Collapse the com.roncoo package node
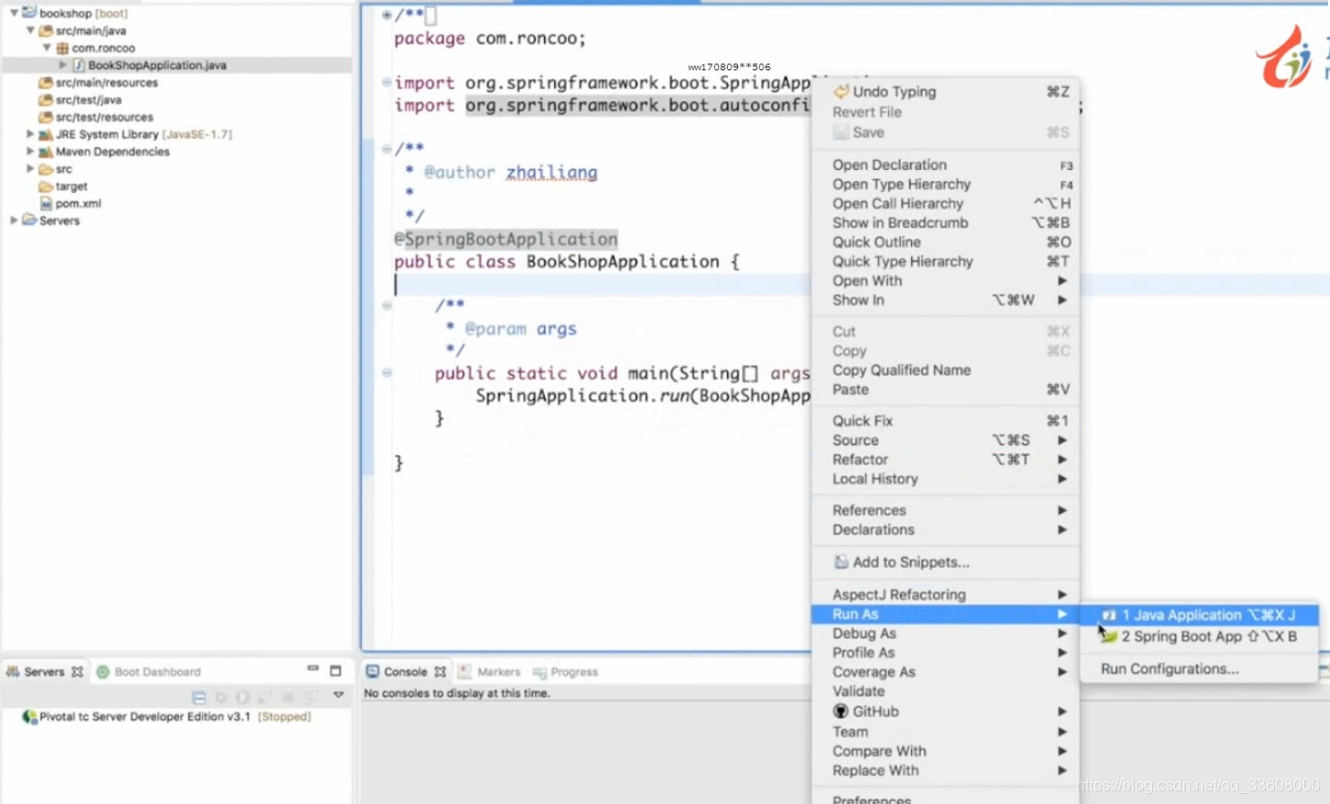 (46, 48)
